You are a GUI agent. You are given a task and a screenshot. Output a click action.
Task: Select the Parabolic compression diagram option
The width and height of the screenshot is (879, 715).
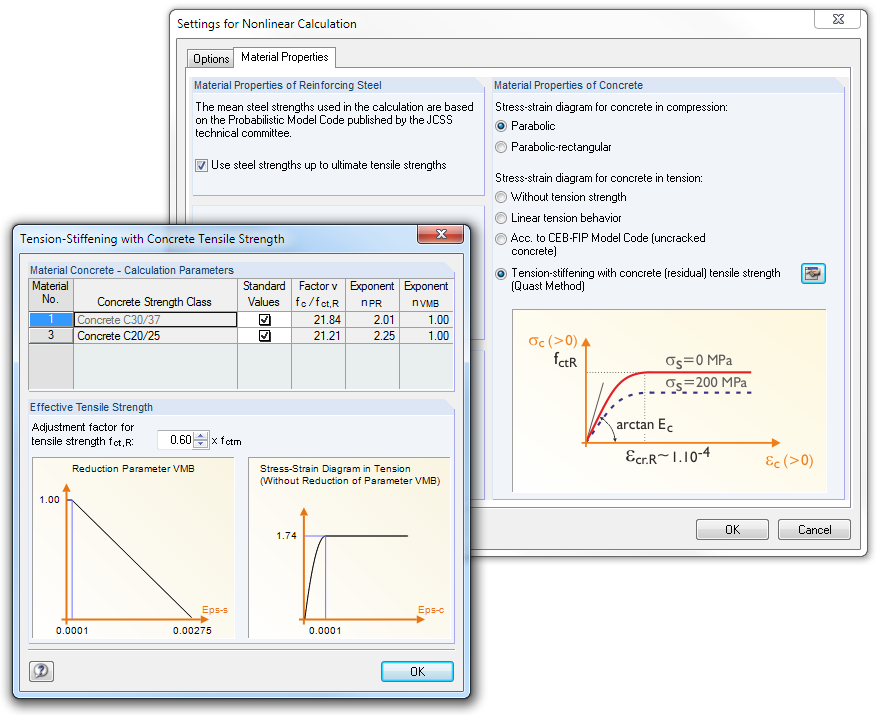500,126
